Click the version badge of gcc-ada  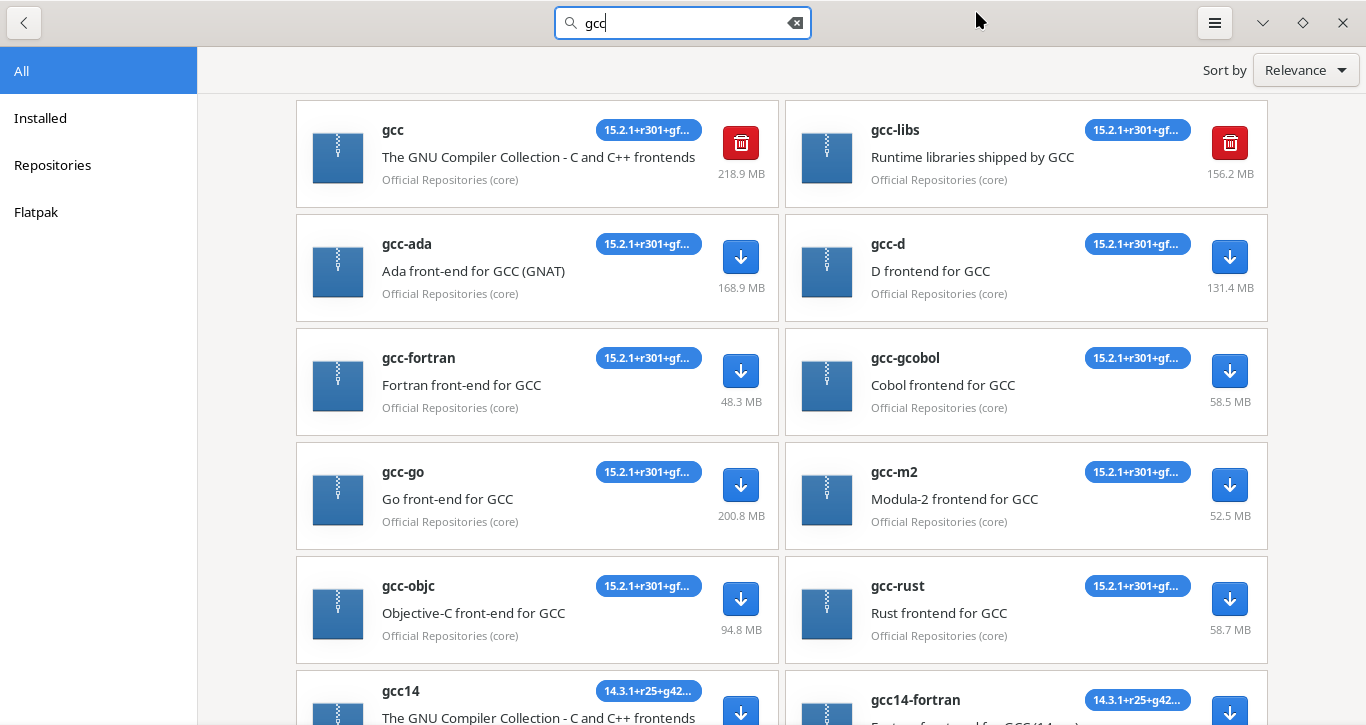click(x=649, y=244)
